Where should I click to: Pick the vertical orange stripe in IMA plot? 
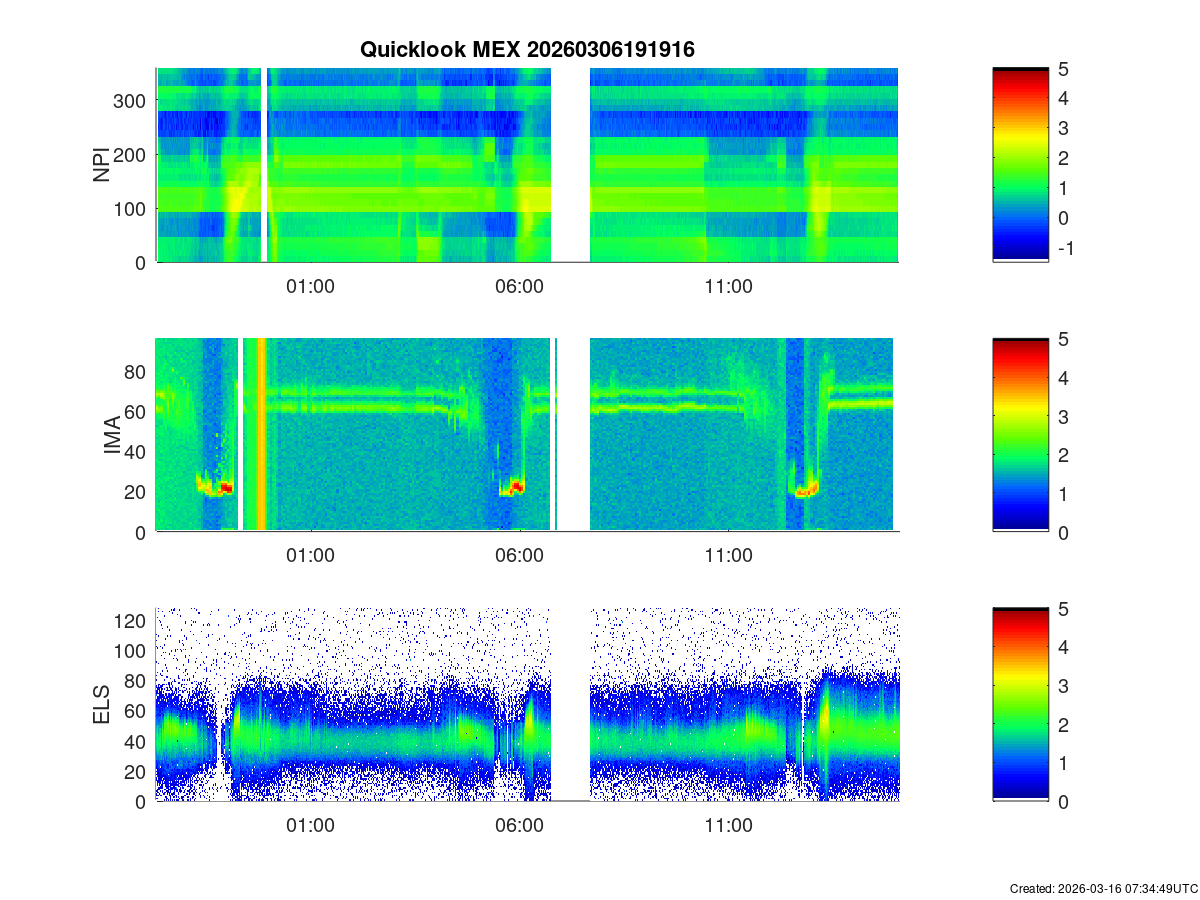click(x=261, y=435)
